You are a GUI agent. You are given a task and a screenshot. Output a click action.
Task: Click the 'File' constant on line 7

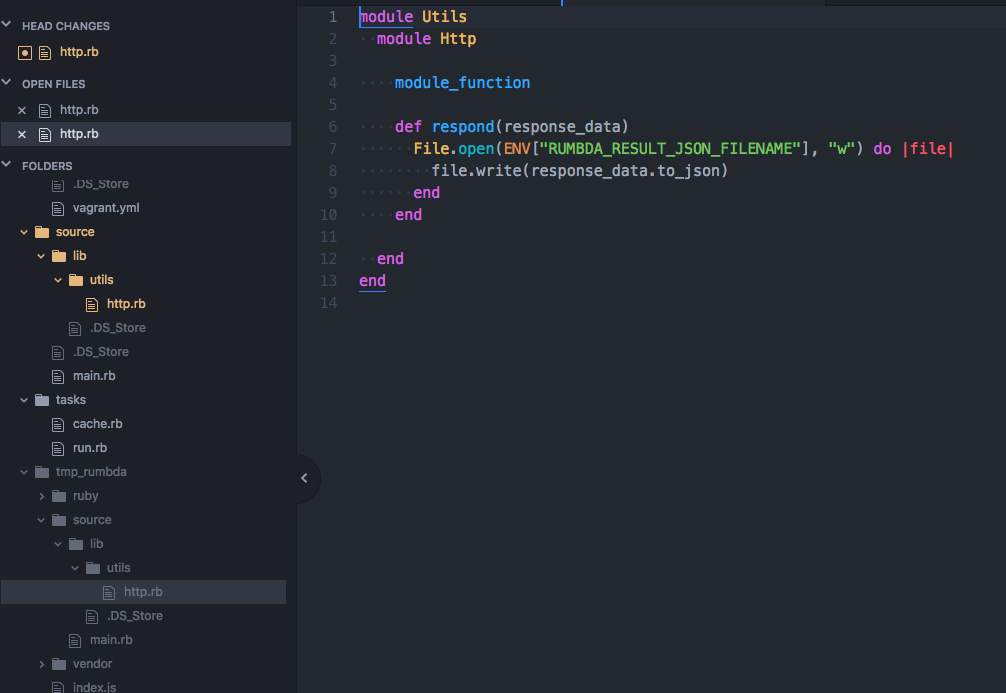tap(431, 149)
